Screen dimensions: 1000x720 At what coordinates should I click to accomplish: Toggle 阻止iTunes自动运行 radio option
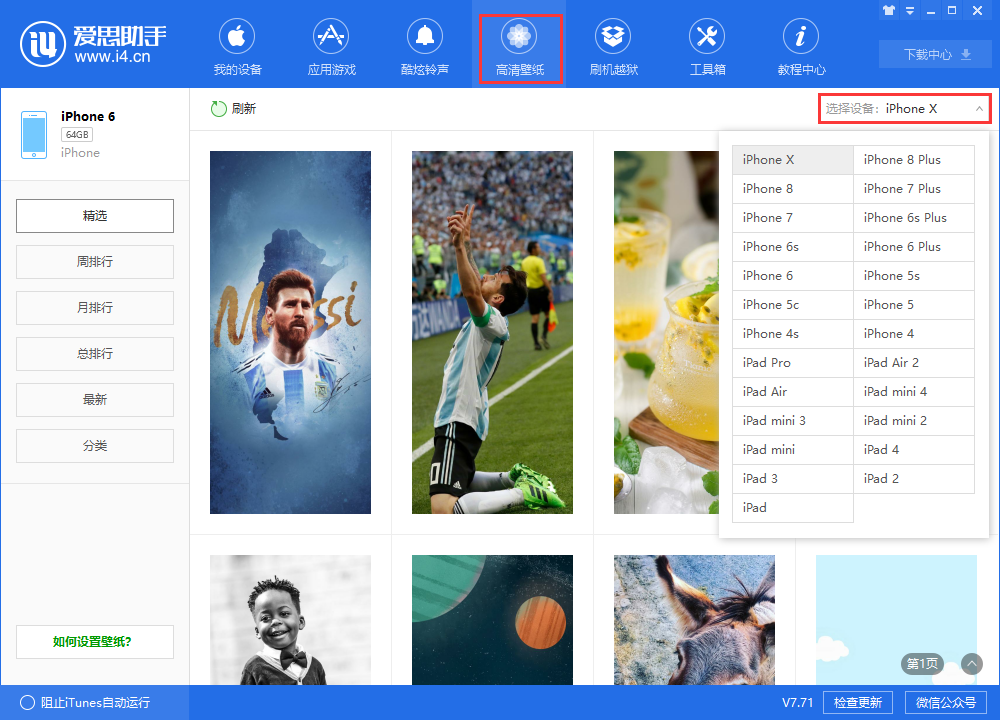(27, 702)
